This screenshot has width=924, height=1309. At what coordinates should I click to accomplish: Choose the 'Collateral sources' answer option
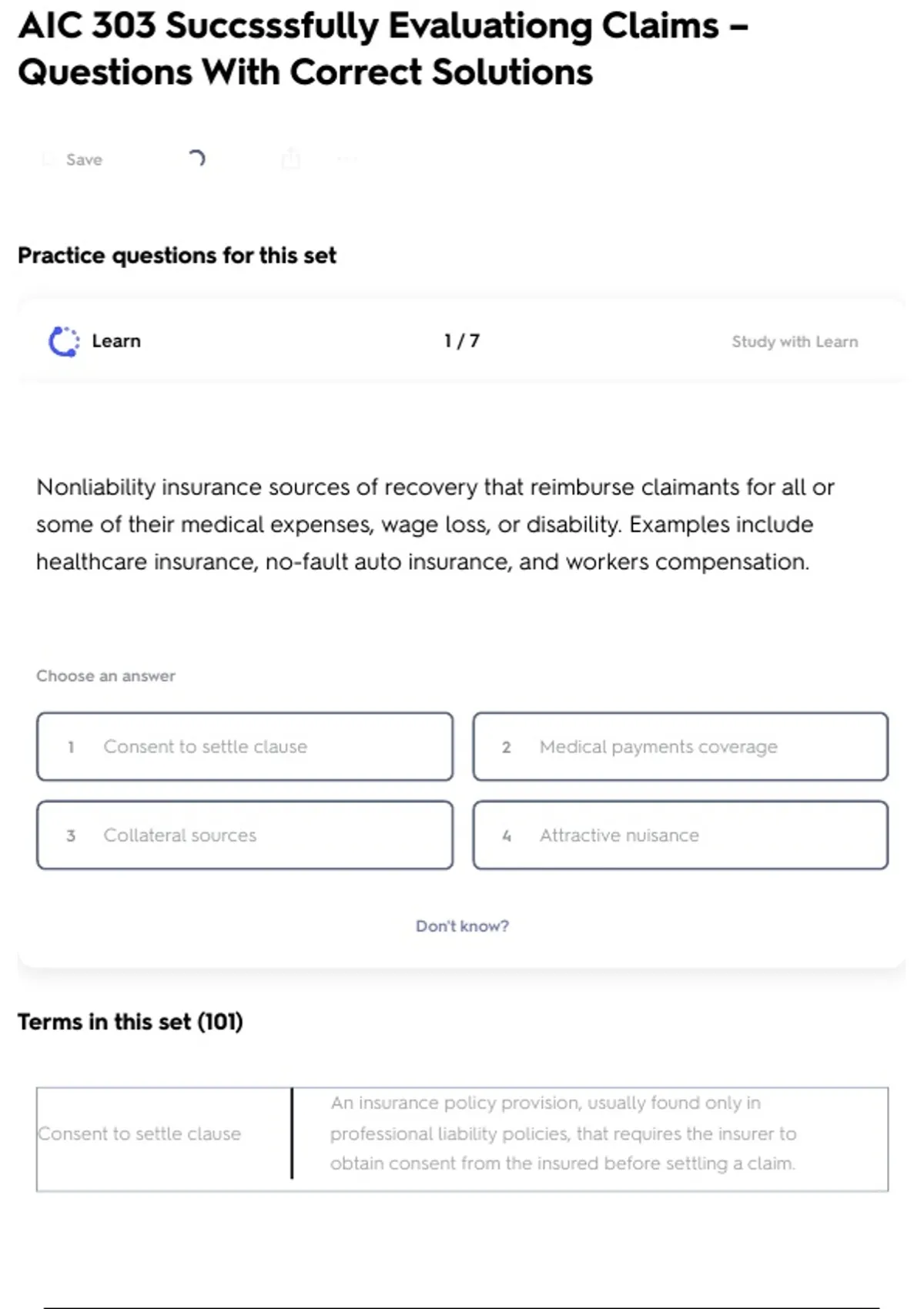coord(245,835)
